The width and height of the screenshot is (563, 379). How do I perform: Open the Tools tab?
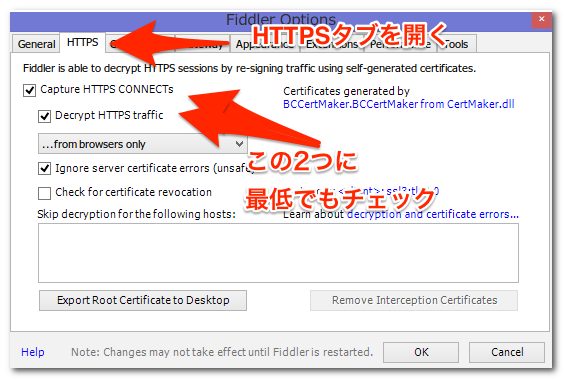[457, 44]
